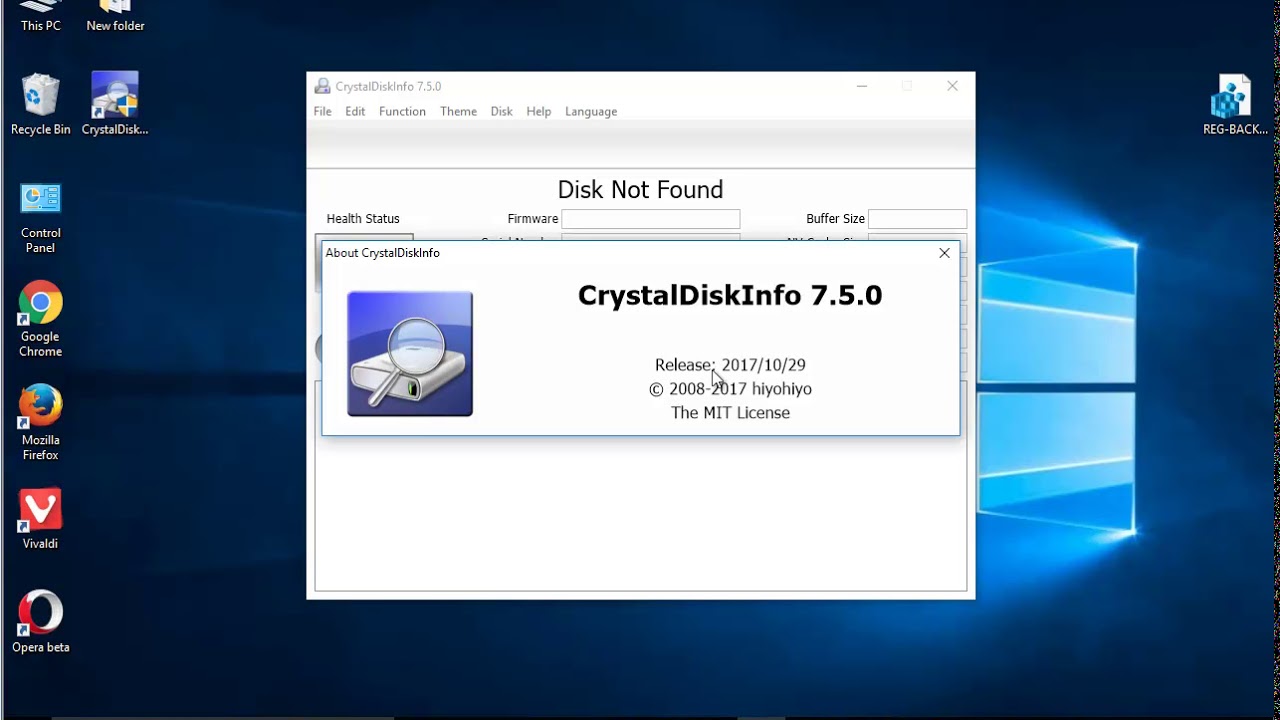Open the Edit menu

(355, 111)
